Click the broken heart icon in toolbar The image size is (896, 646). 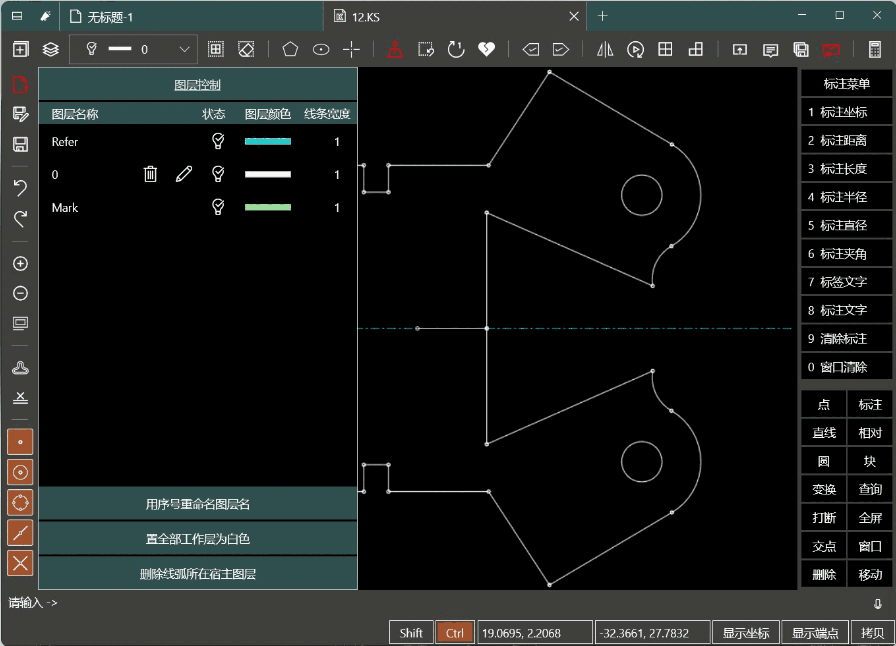coord(486,49)
